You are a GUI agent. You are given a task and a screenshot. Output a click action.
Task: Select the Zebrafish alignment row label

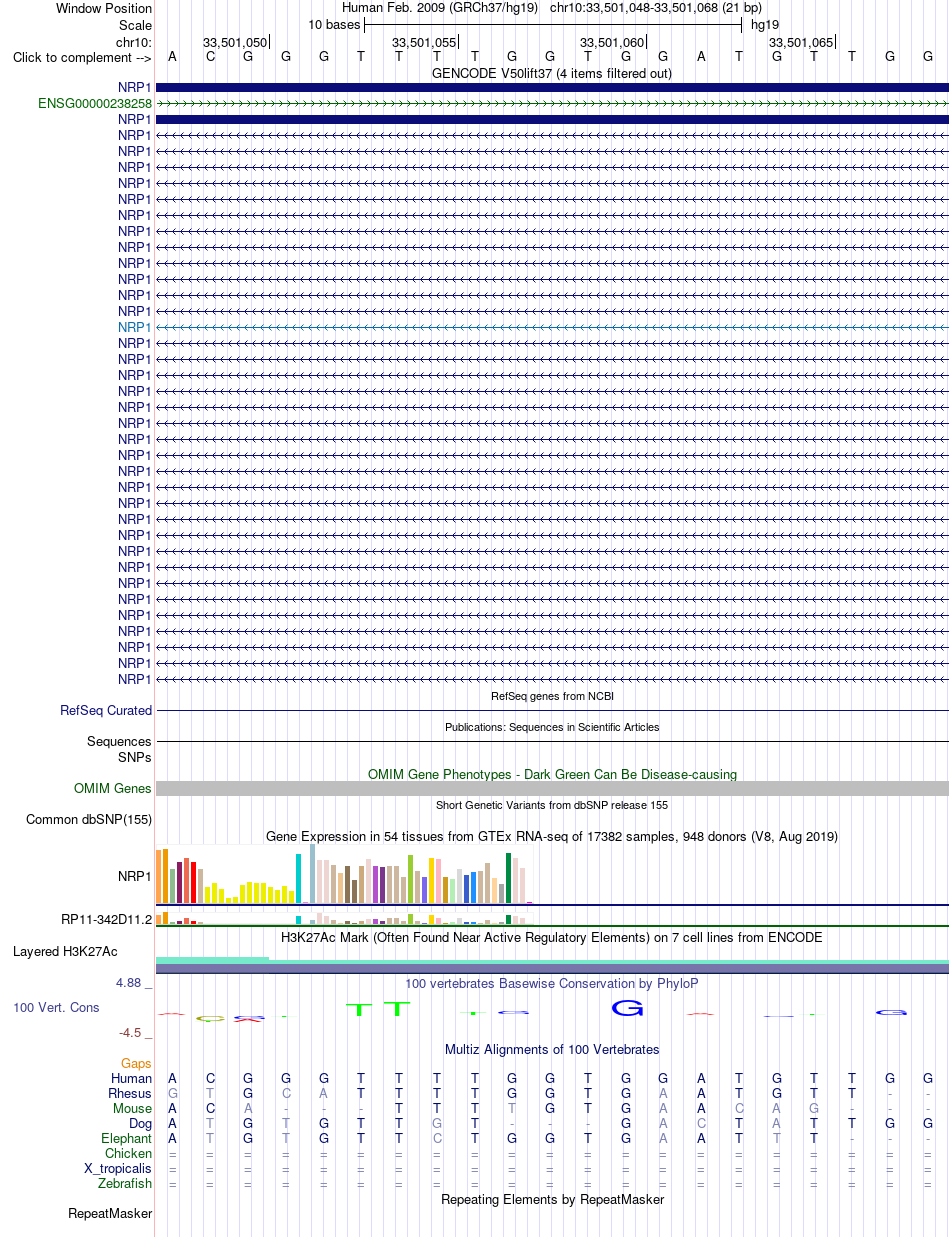(x=125, y=1183)
